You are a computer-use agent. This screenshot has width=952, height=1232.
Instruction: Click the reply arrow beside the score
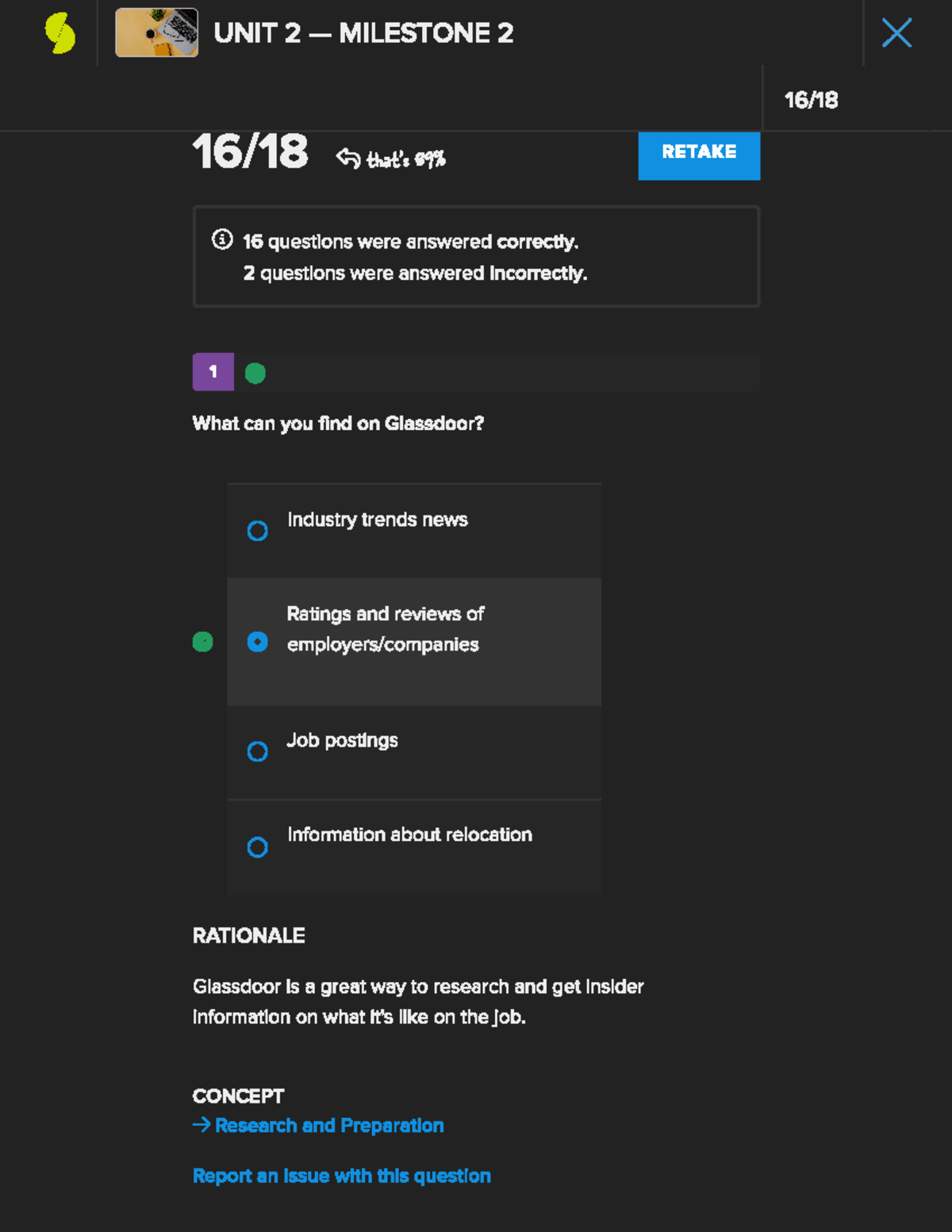click(x=347, y=158)
